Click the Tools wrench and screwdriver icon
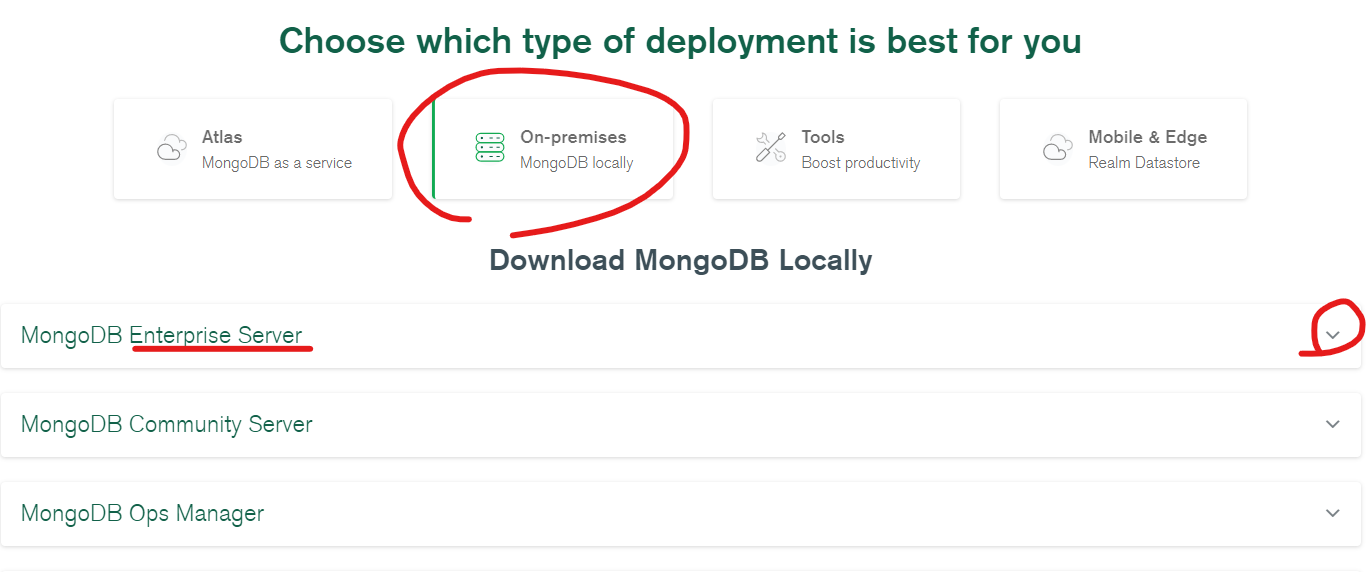The image size is (1367, 572). point(770,148)
